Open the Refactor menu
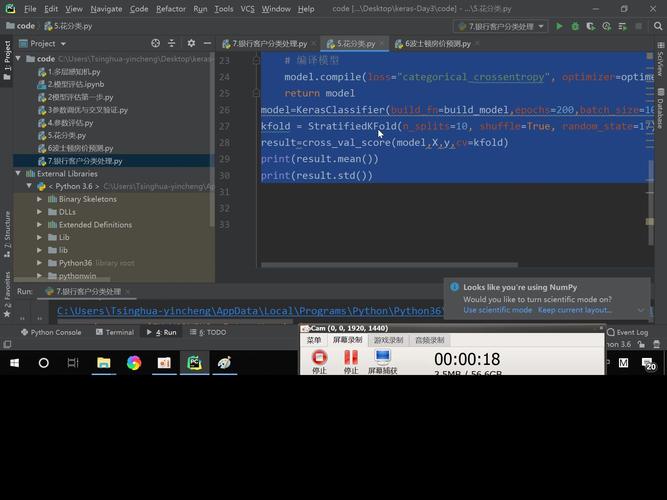Image resolution: width=667 pixels, height=500 pixels. [171, 9]
